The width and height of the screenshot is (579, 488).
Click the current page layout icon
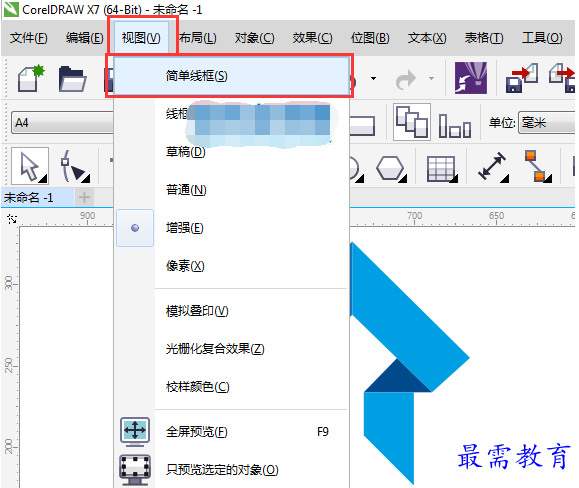[x=455, y=126]
